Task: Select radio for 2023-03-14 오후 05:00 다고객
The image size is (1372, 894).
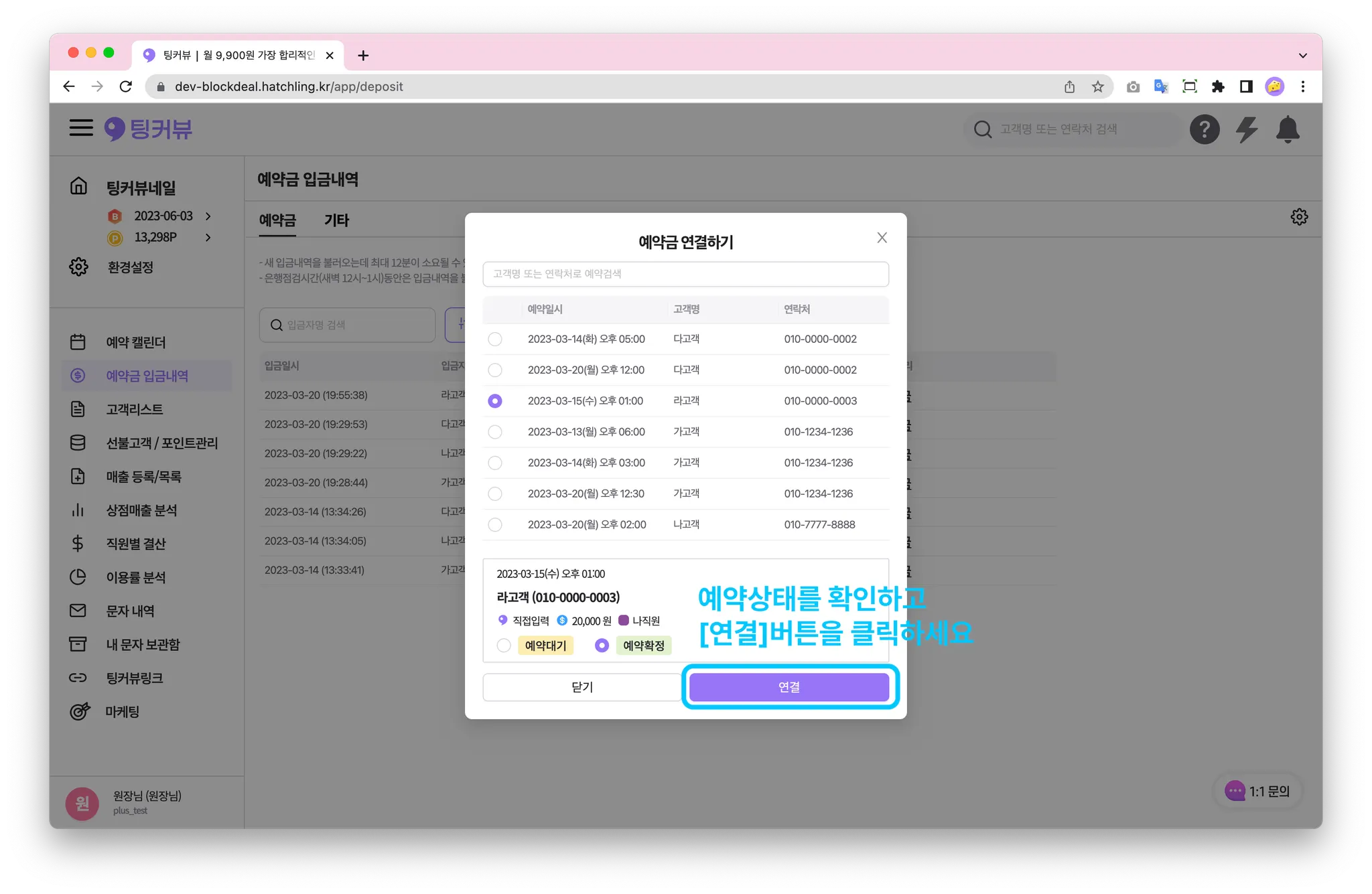Action: pyautogui.click(x=495, y=339)
